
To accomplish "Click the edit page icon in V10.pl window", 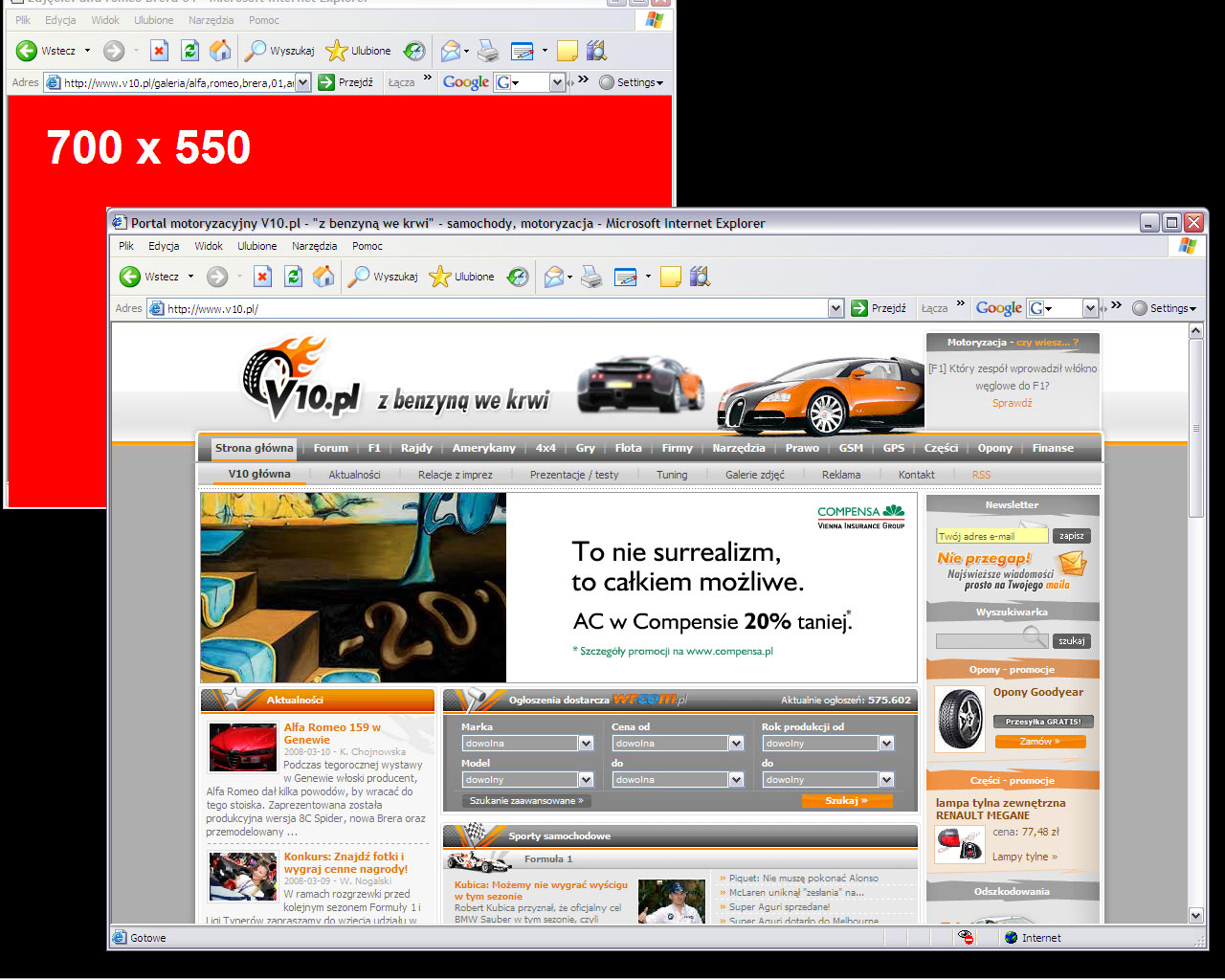I will tap(626, 277).
